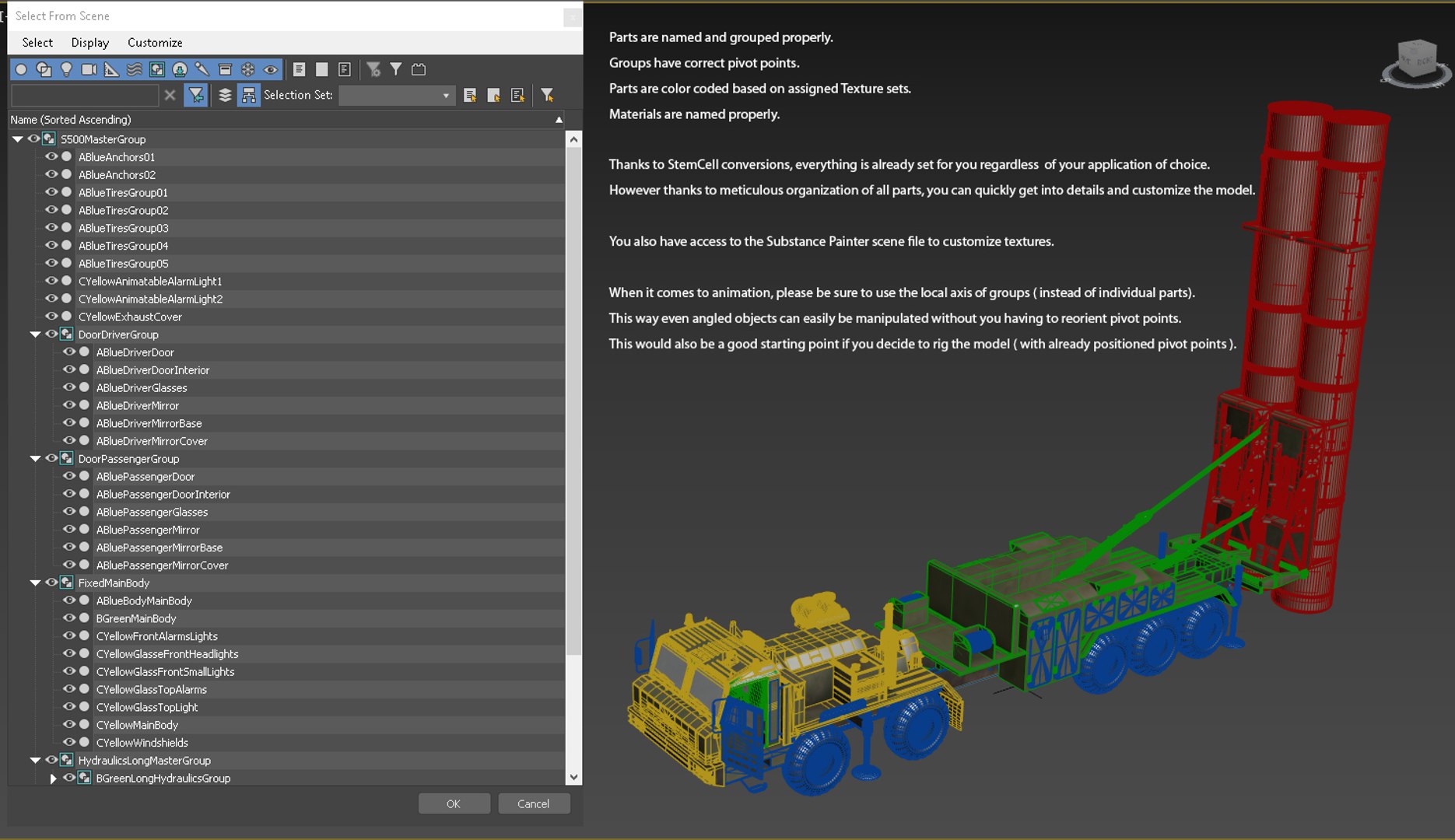Toggle visibility of CYellowExhaustCover
The image size is (1455, 840).
pos(51,317)
